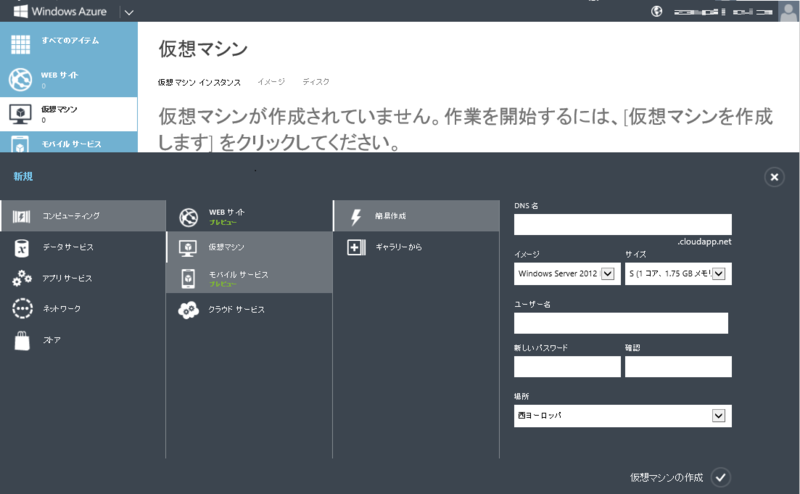Screen dimensions: 800x494
Task: Click the ギャラリーから plus icon
Action: [356, 248]
